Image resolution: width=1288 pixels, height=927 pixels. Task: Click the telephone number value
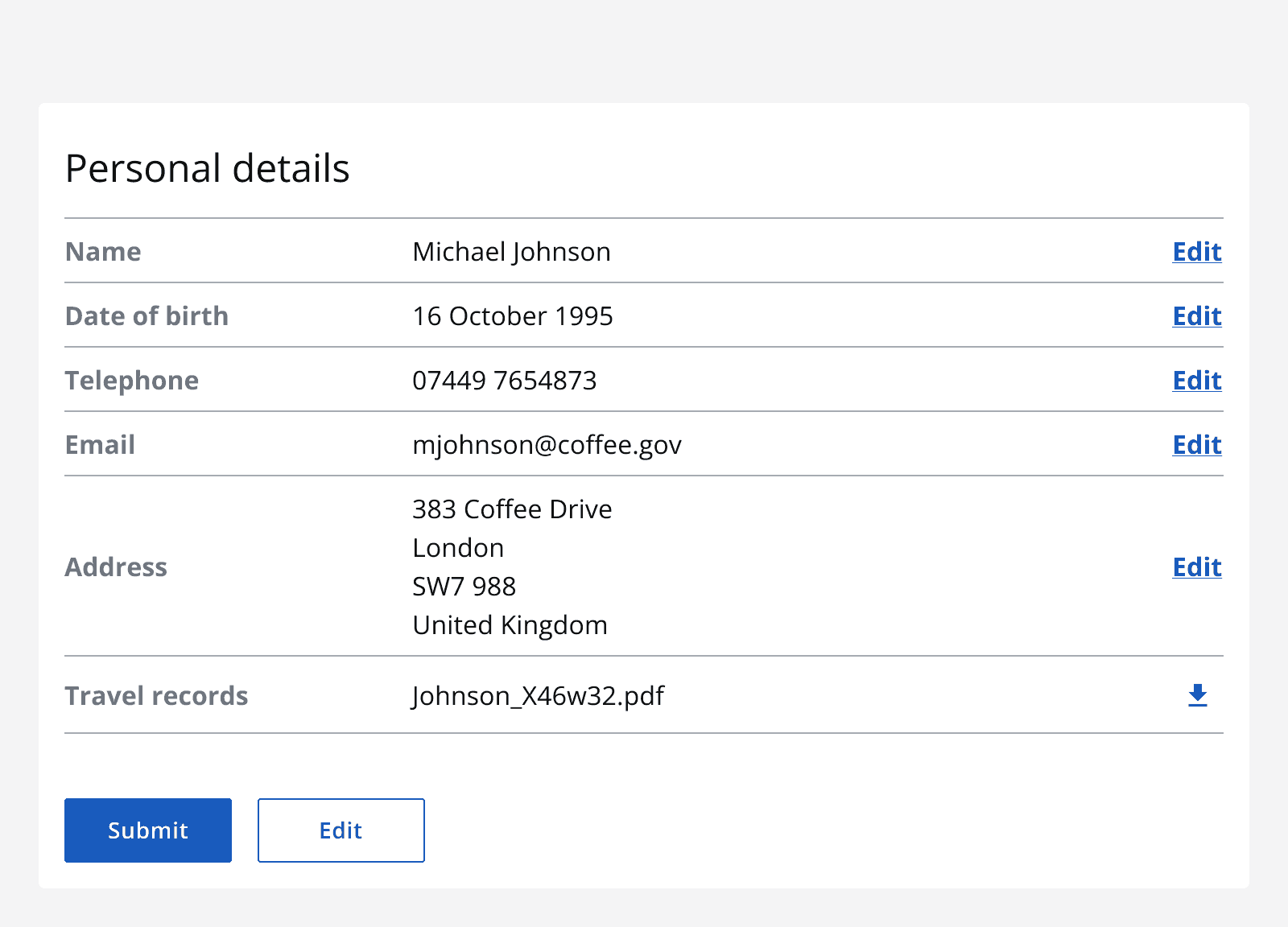pos(505,381)
